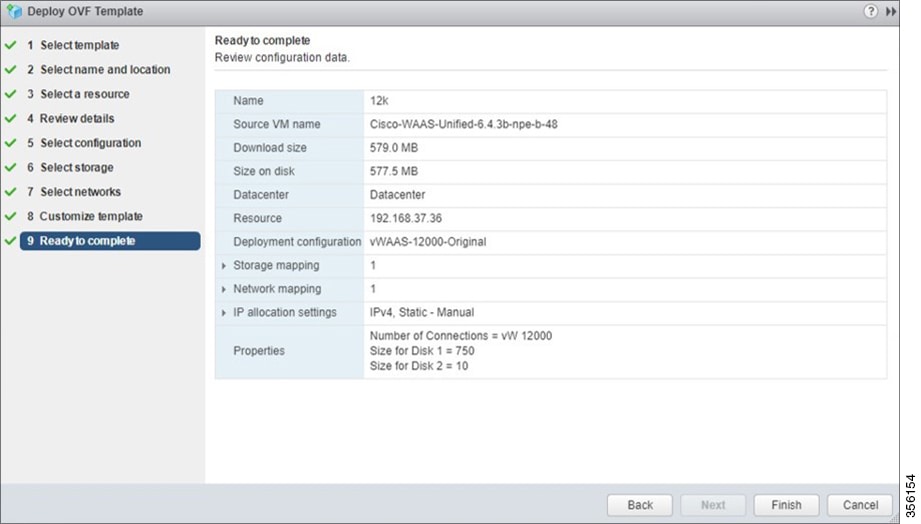Go to step 1 Select template
Screen dimensions: 921x524
coord(73,45)
